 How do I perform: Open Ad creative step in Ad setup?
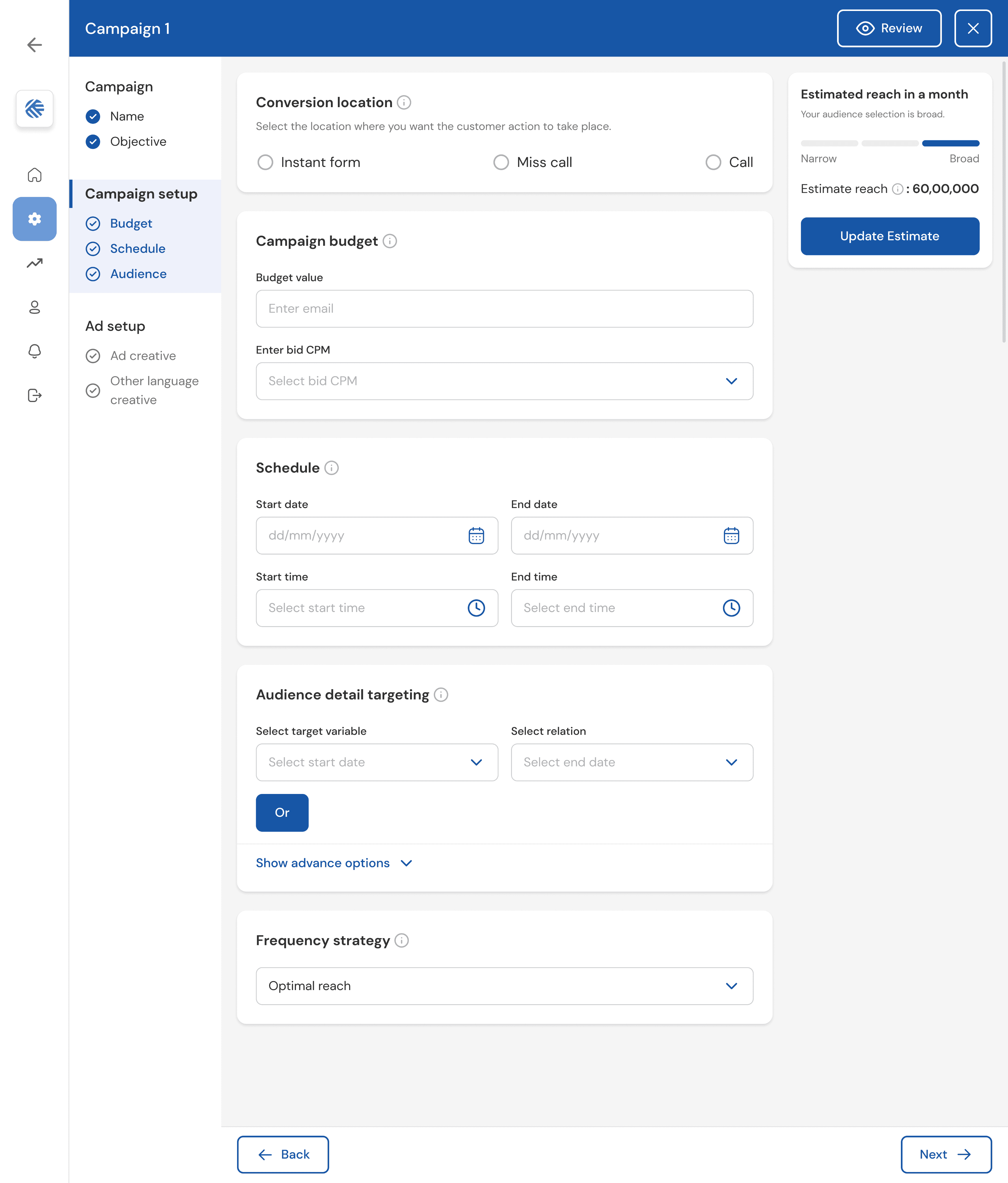tap(143, 356)
